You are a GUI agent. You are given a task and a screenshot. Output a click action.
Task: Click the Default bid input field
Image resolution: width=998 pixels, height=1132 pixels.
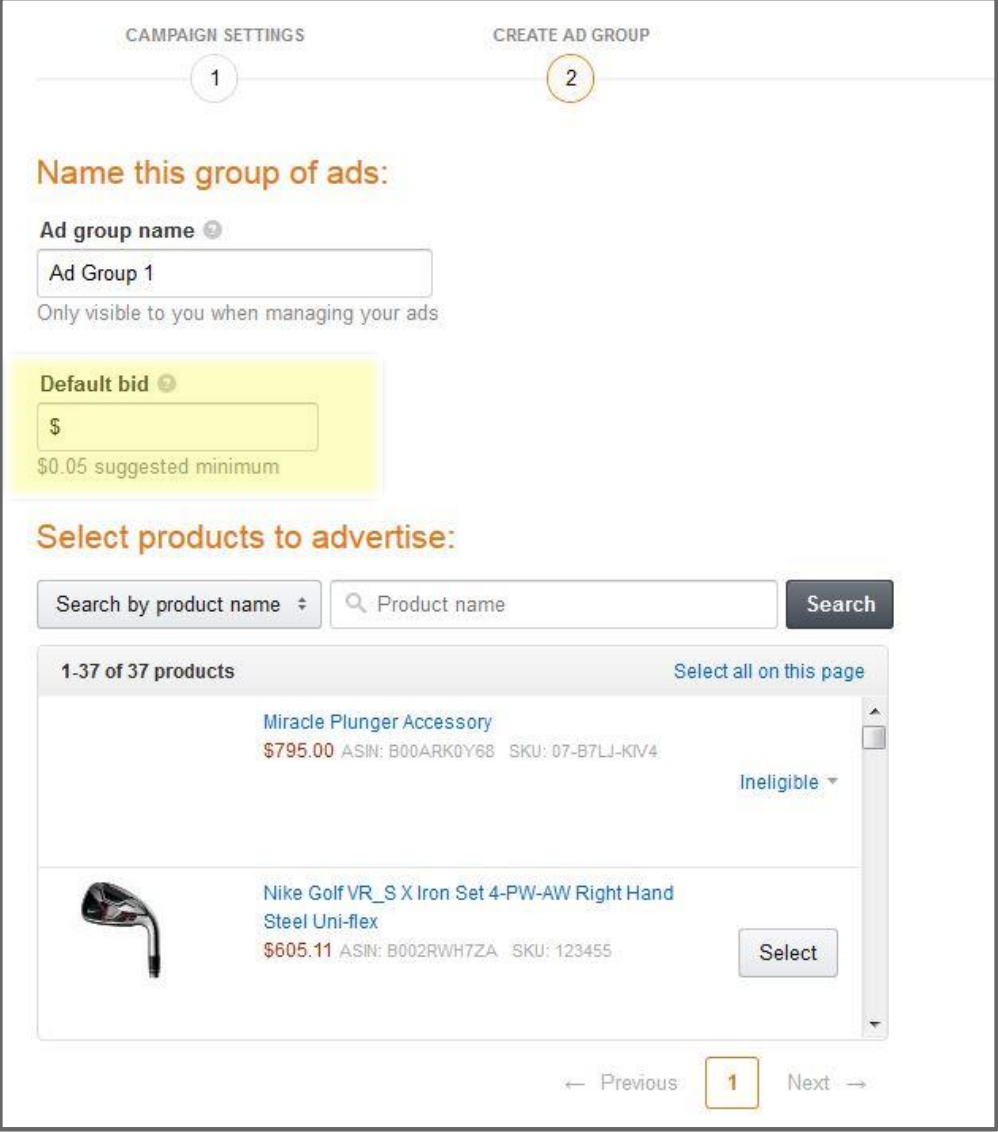pos(178,427)
